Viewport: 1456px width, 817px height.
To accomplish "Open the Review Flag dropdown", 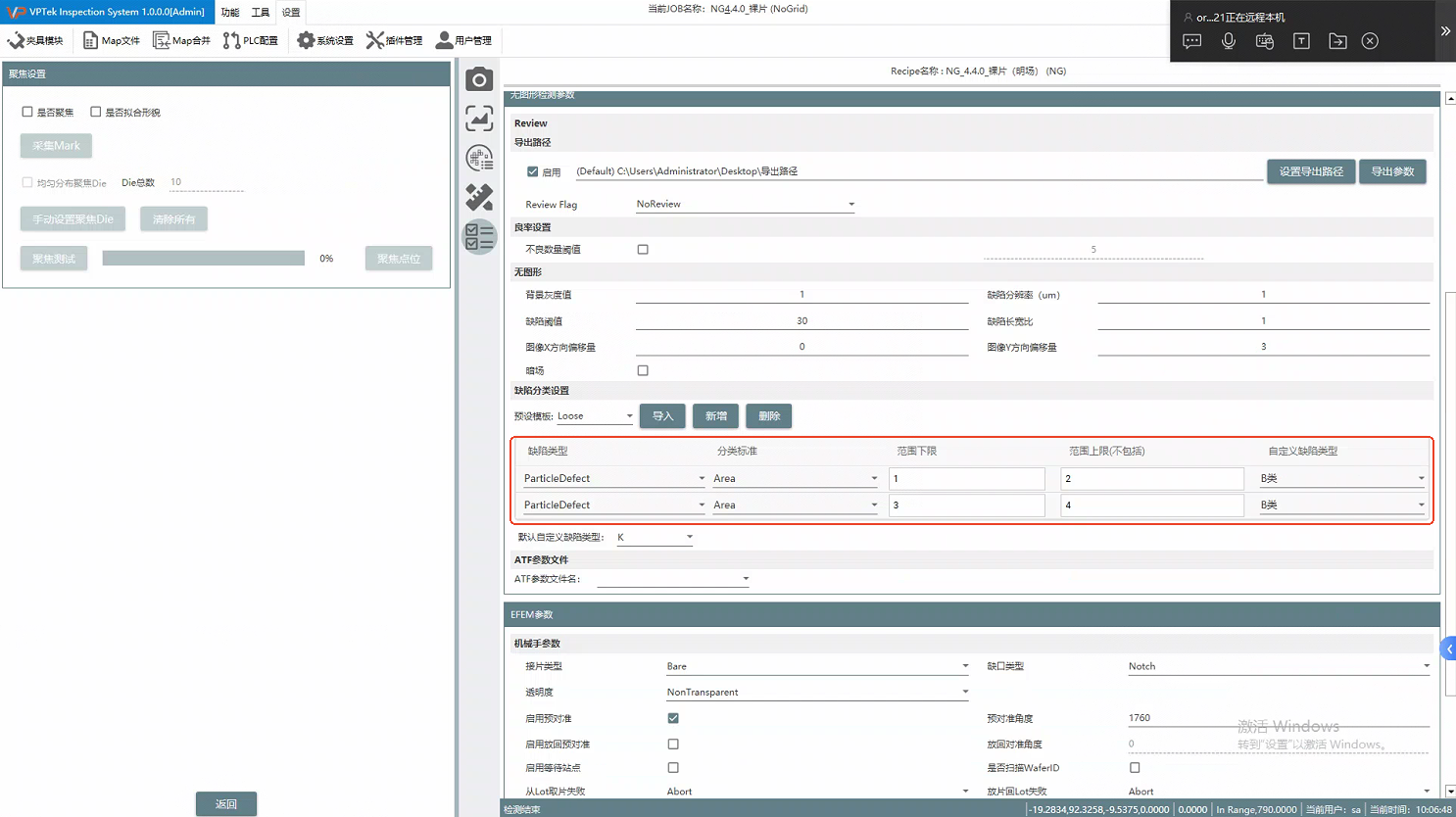I will click(746, 204).
